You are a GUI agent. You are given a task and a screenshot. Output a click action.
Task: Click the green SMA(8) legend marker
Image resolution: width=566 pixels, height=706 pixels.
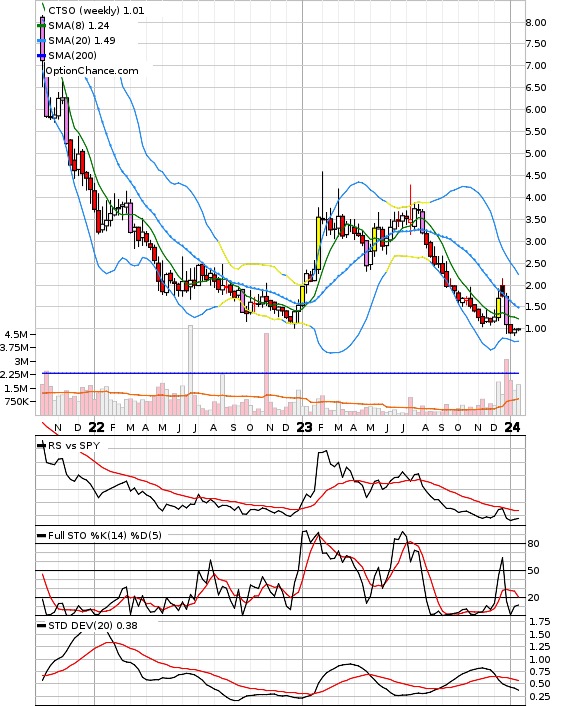pos(41,26)
